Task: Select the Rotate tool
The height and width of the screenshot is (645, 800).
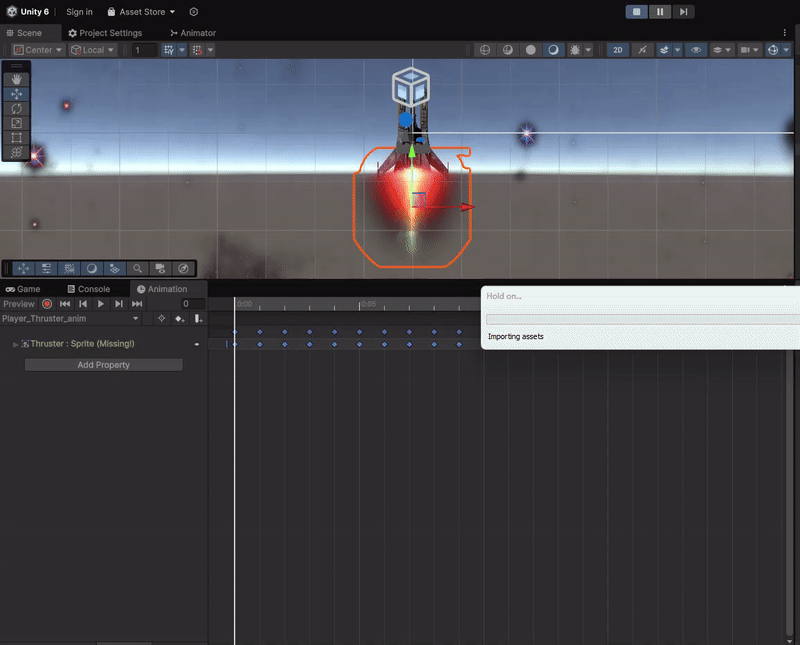Action: [15, 108]
